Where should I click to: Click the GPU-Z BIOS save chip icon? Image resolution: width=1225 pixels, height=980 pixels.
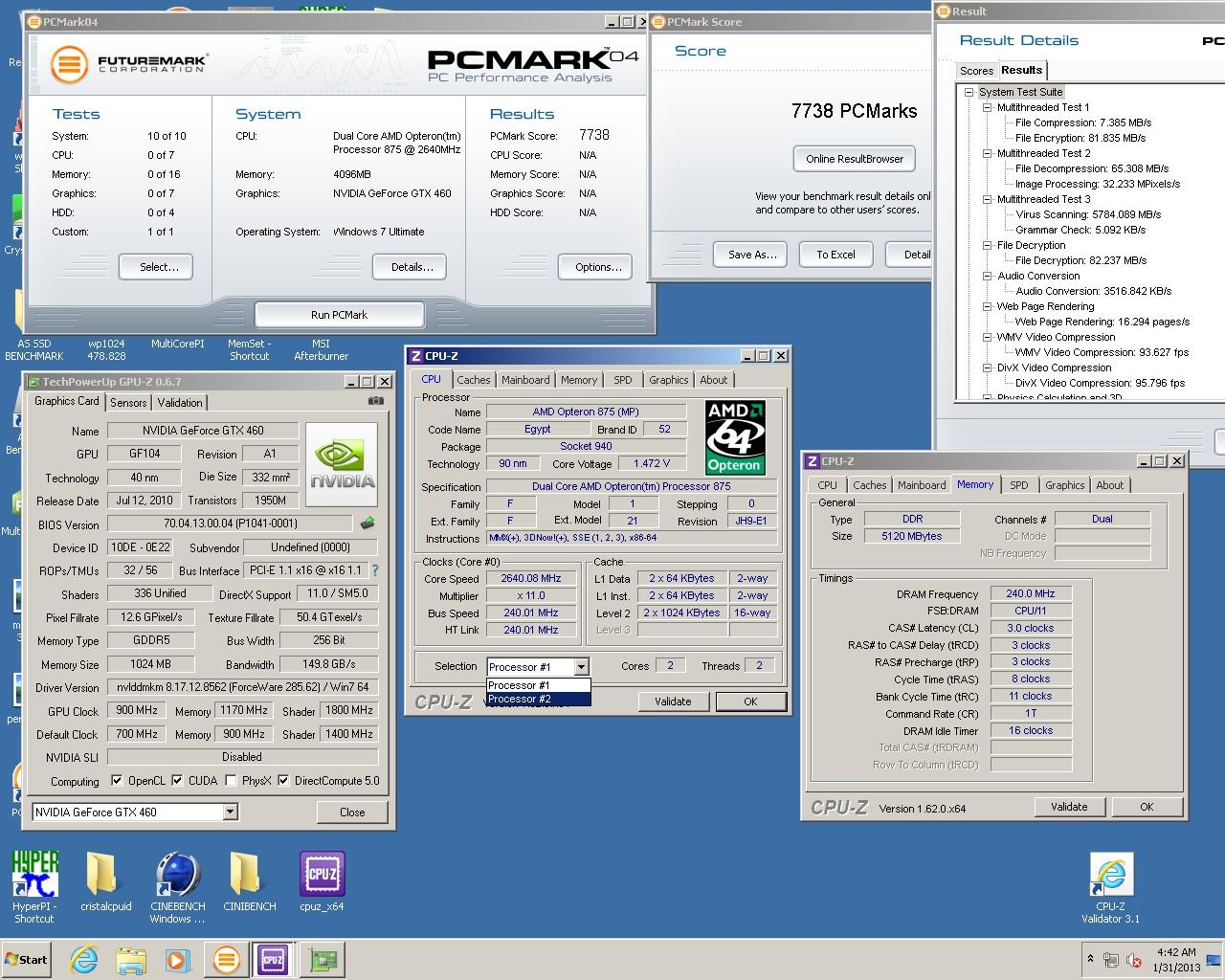(x=367, y=523)
